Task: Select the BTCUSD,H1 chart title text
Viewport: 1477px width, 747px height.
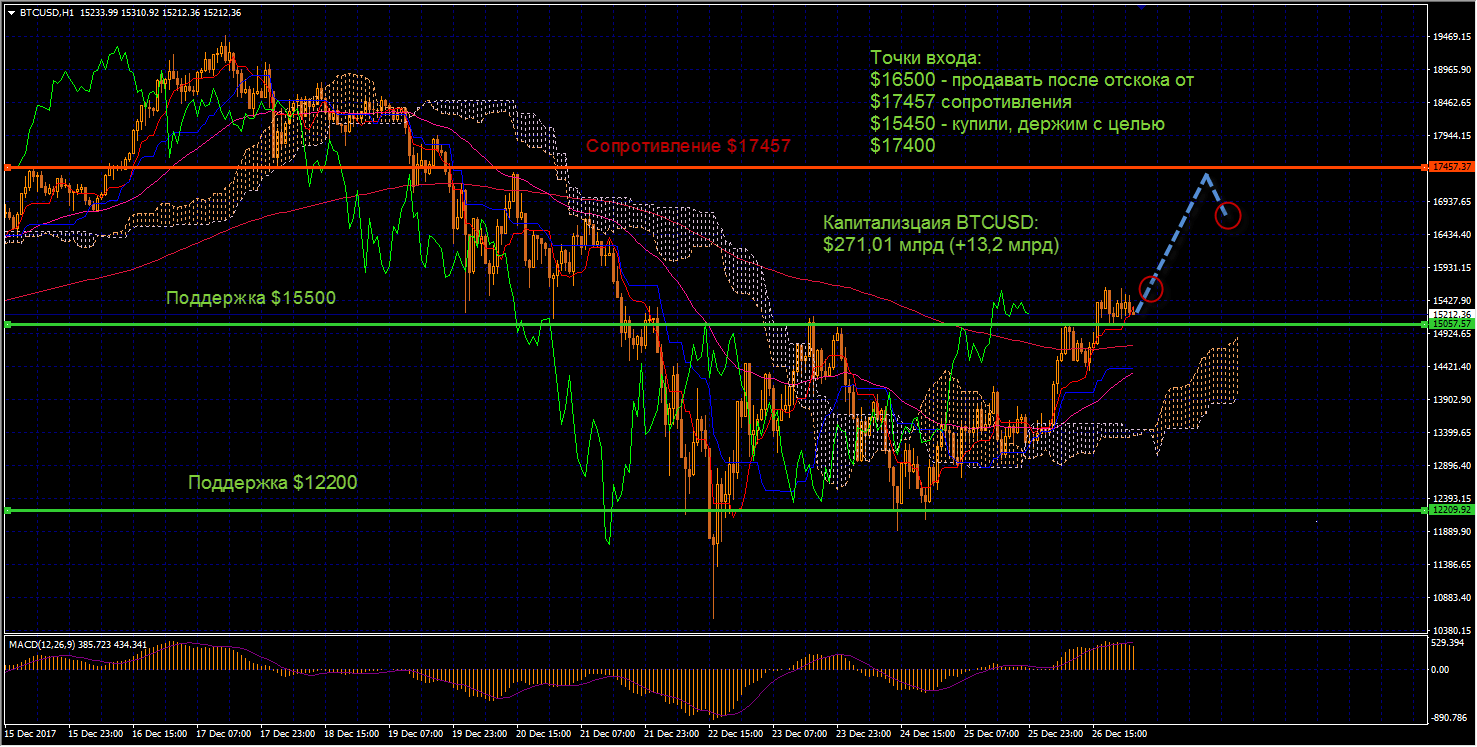Action: point(46,13)
